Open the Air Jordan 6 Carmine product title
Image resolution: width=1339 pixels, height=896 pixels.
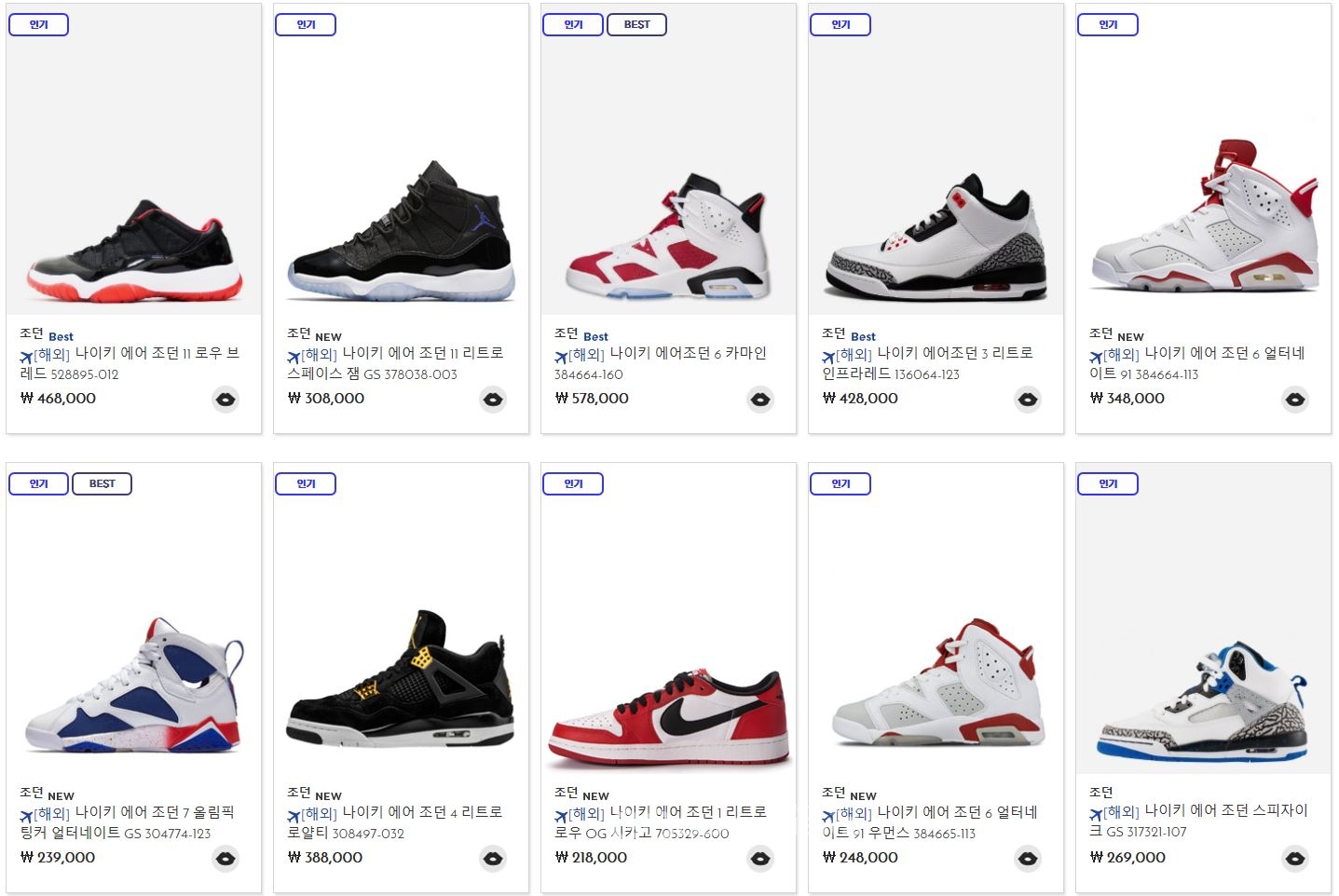click(x=688, y=354)
